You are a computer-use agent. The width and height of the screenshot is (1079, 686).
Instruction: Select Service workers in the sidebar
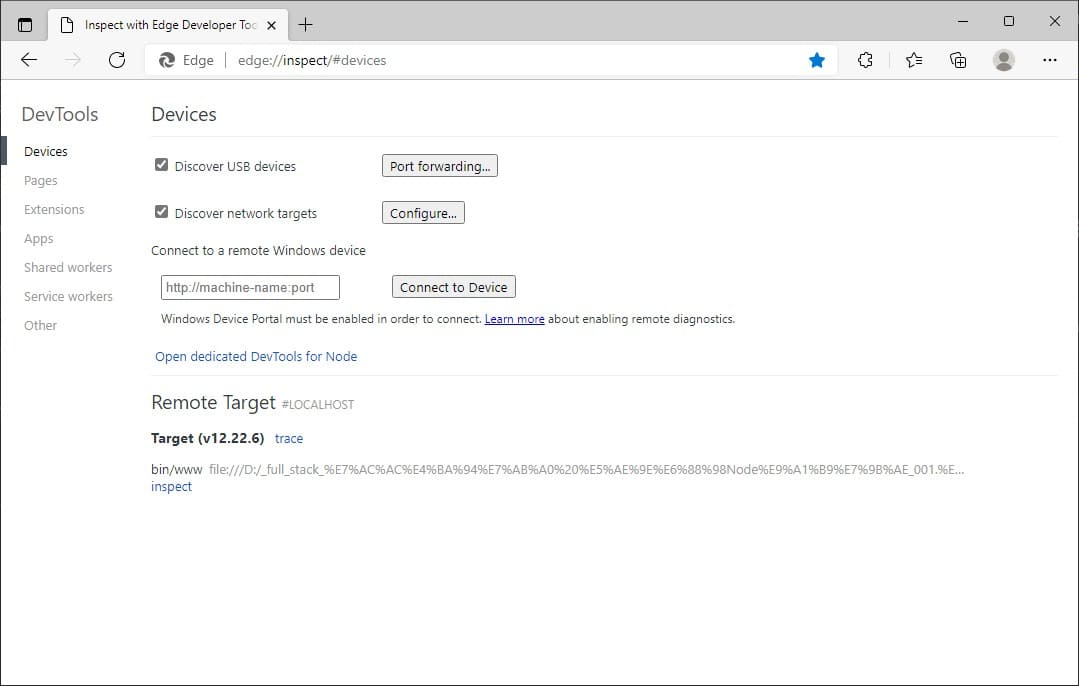[x=68, y=297]
